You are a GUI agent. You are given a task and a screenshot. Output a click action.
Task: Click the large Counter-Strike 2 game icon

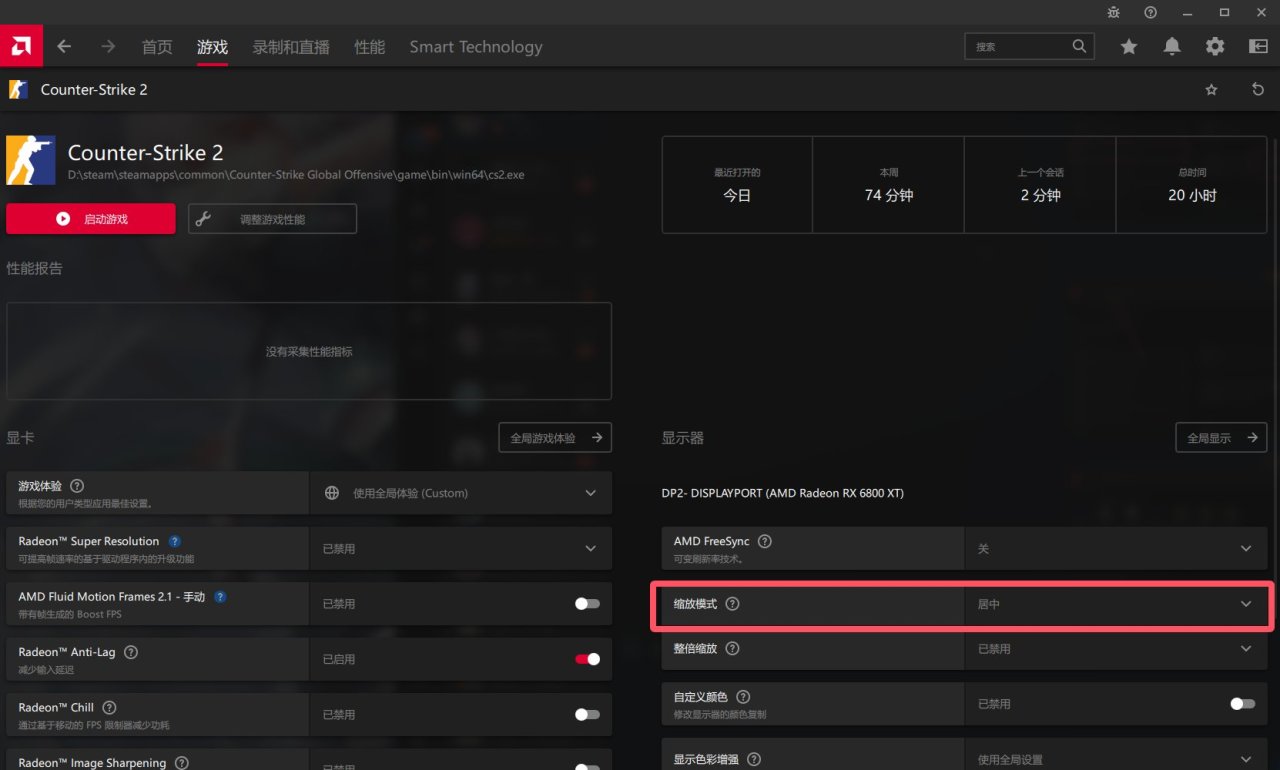pos(31,160)
